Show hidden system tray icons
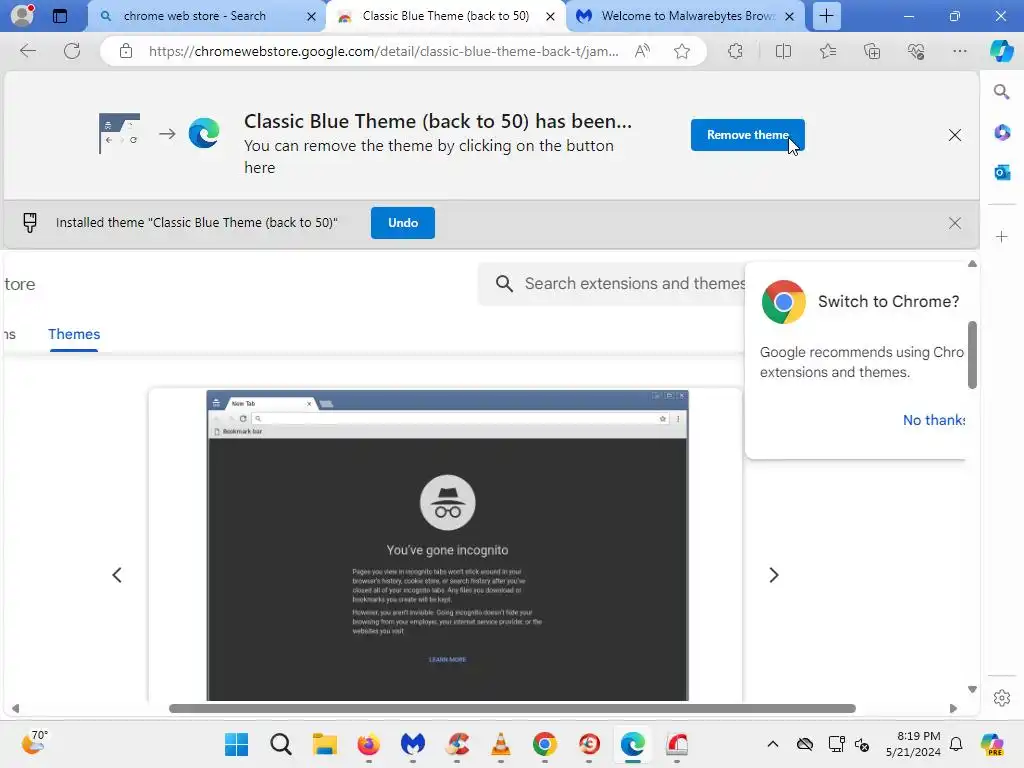 [773, 744]
